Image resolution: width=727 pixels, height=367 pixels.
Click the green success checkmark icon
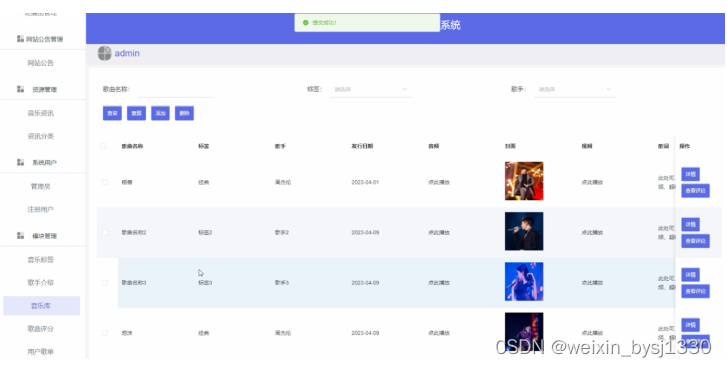point(305,23)
